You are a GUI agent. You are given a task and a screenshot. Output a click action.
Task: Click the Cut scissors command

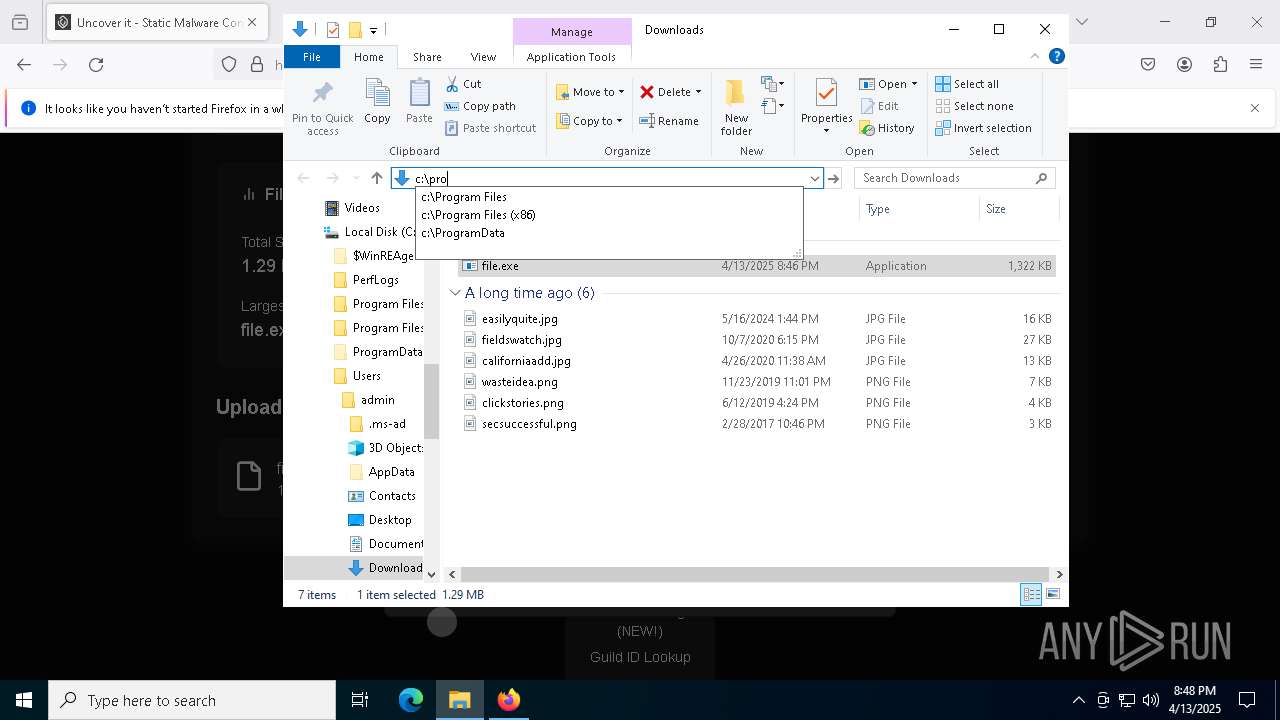(x=463, y=84)
